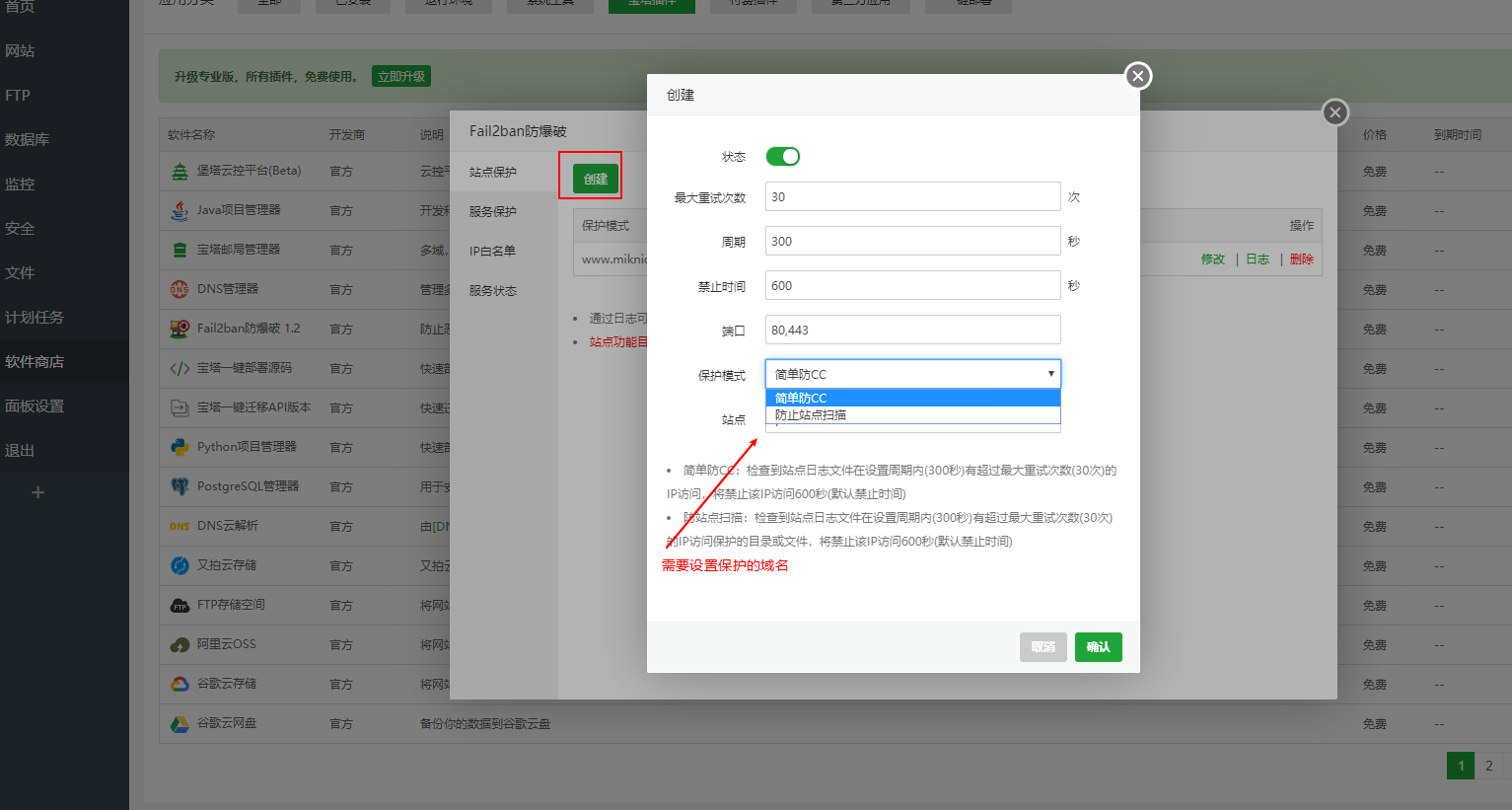Click the 删除 link for the www.mikni site
The height and width of the screenshot is (810, 1512).
pyautogui.click(x=1301, y=258)
